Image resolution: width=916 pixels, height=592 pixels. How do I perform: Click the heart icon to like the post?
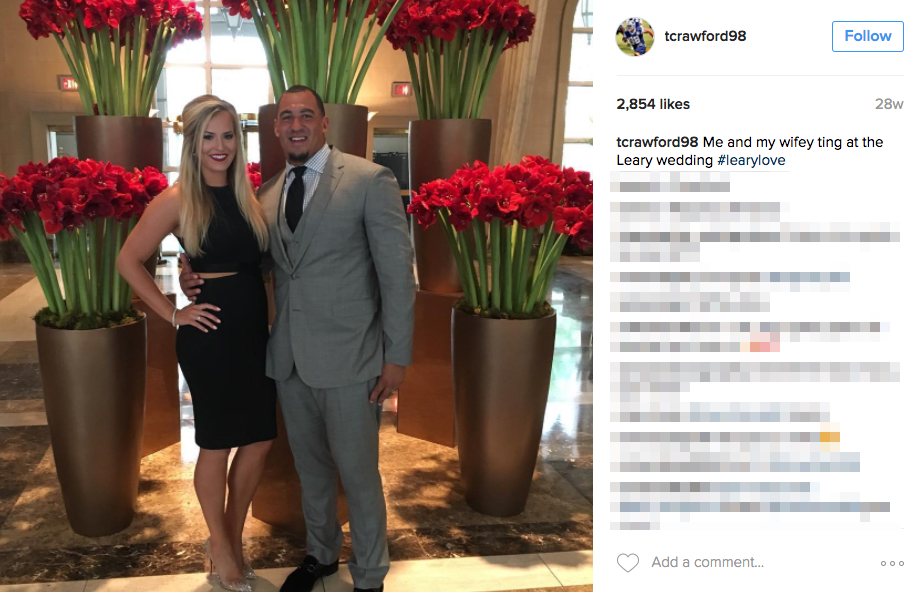pyautogui.click(x=628, y=563)
